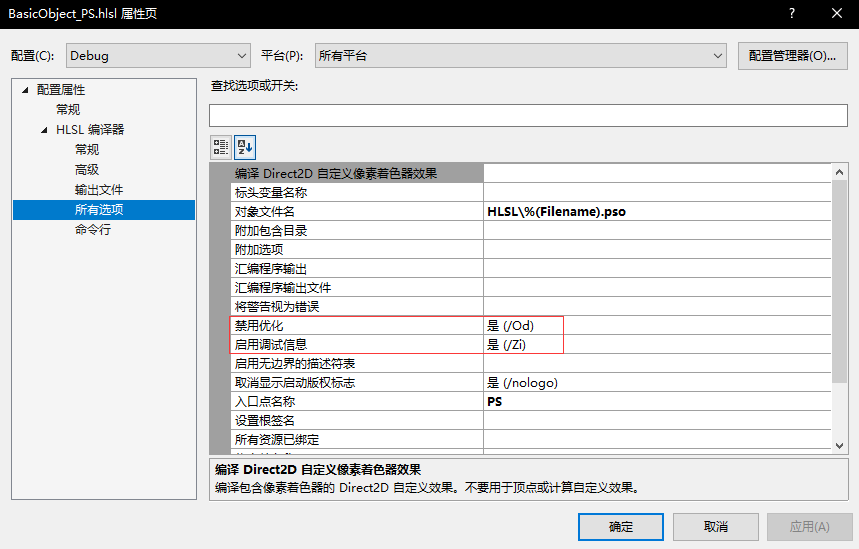The height and width of the screenshot is (549, 859).
Task: Cancel the dialog with 取消
Action: 715,527
